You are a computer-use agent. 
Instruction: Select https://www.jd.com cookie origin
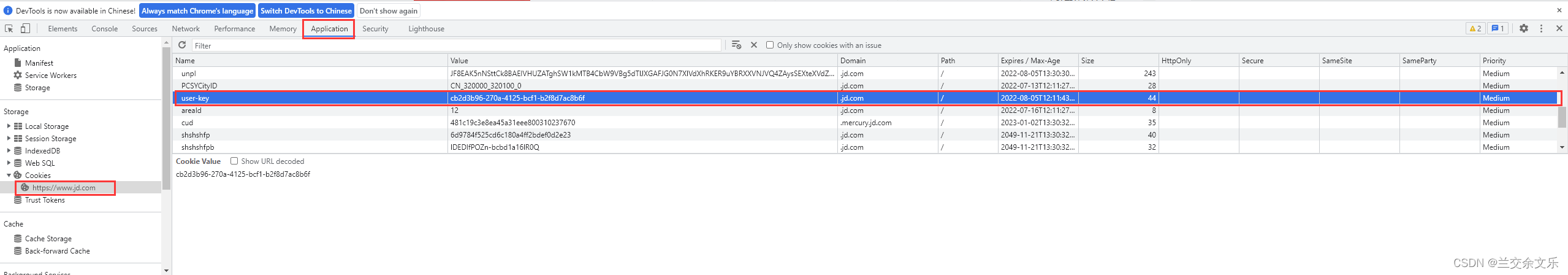[64, 187]
